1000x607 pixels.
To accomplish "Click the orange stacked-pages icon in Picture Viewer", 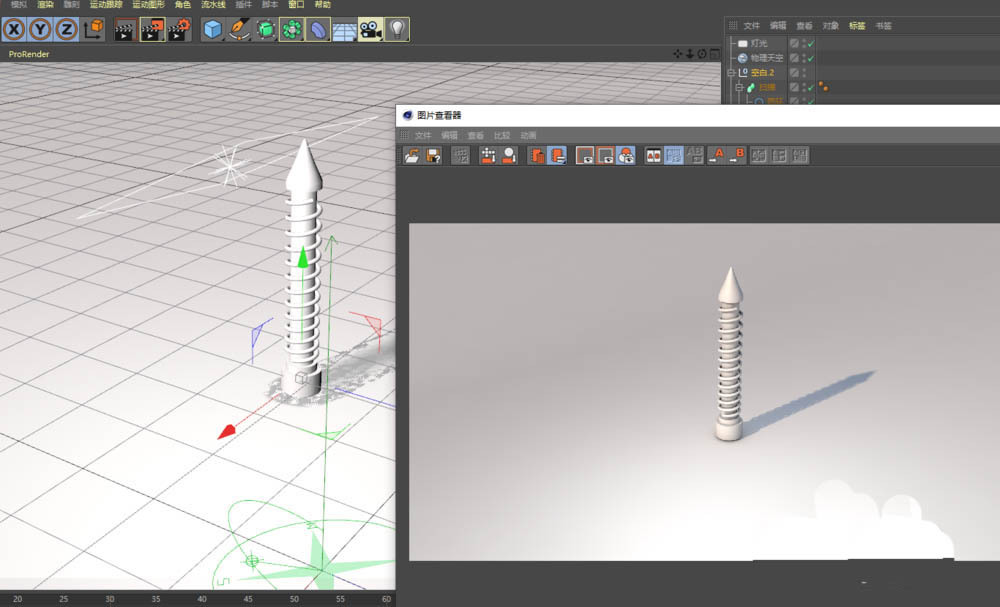I will pos(537,156).
